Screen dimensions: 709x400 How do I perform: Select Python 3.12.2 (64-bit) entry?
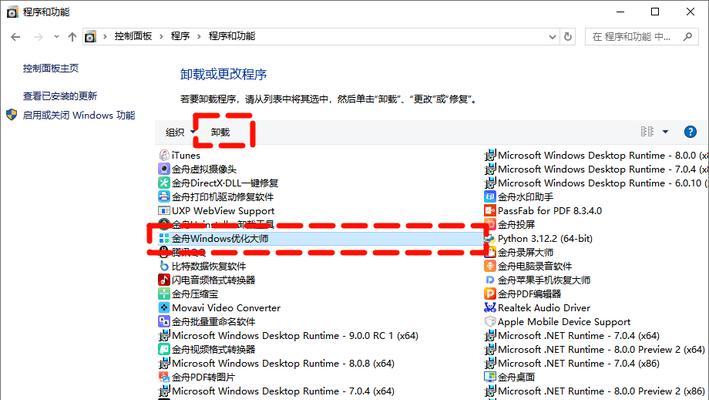pos(545,238)
